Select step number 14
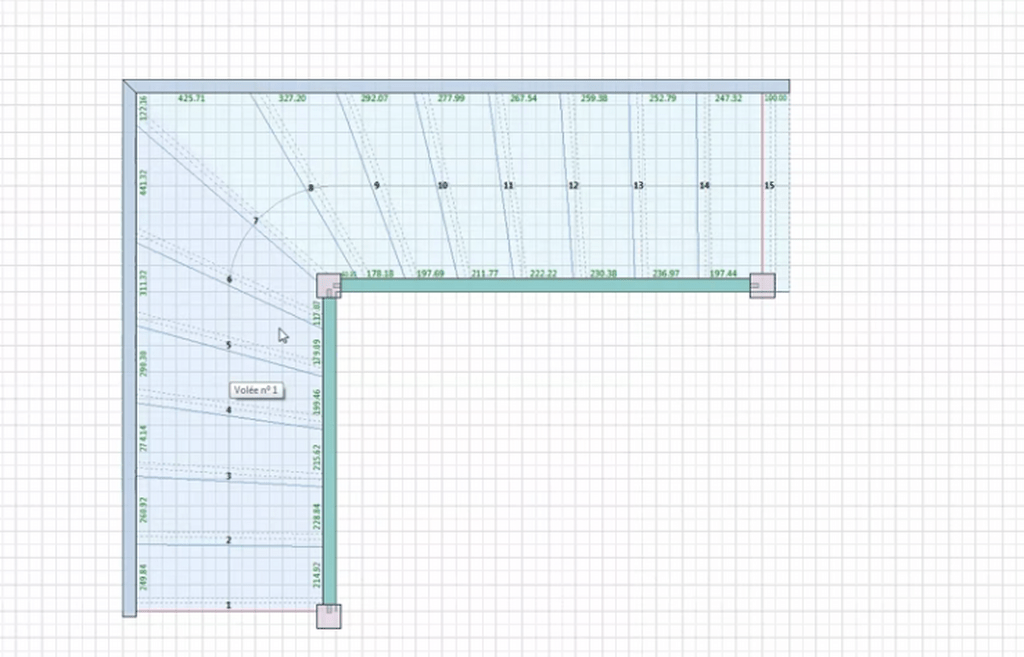The width and height of the screenshot is (1024, 657). [704, 185]
